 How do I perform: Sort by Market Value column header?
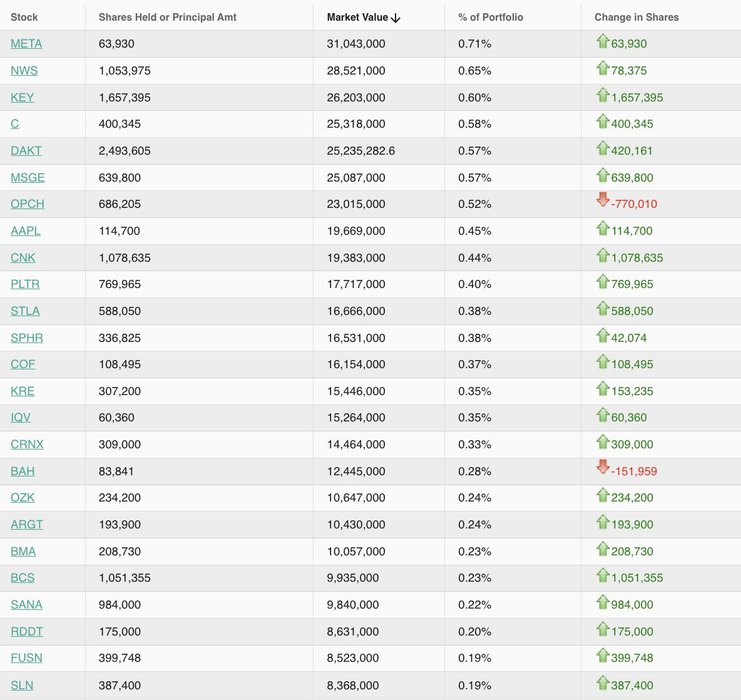[x=357, y=17]
